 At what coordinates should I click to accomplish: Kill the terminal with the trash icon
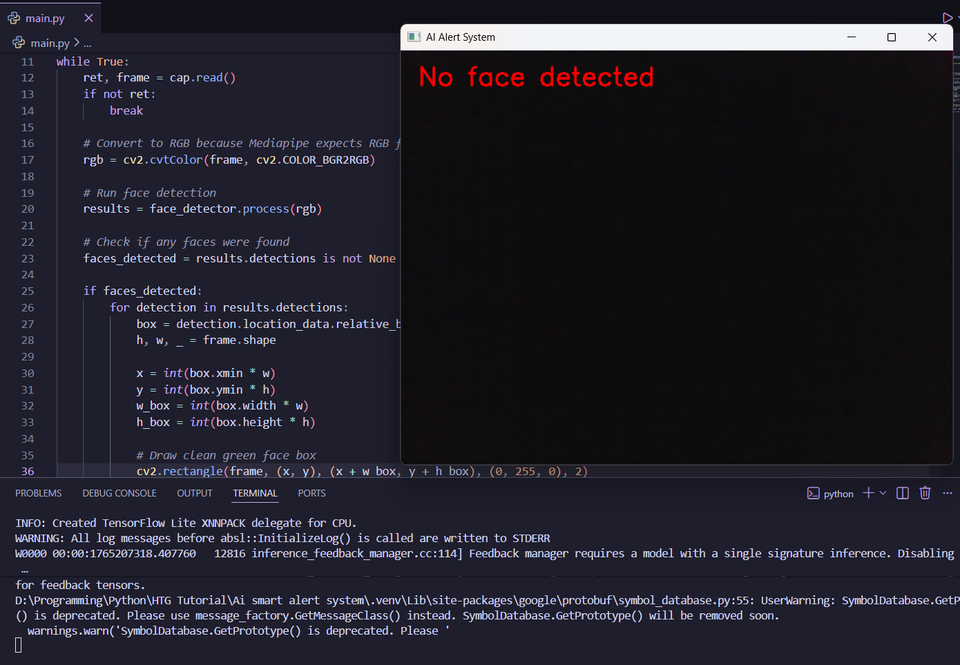click(925, 493)
